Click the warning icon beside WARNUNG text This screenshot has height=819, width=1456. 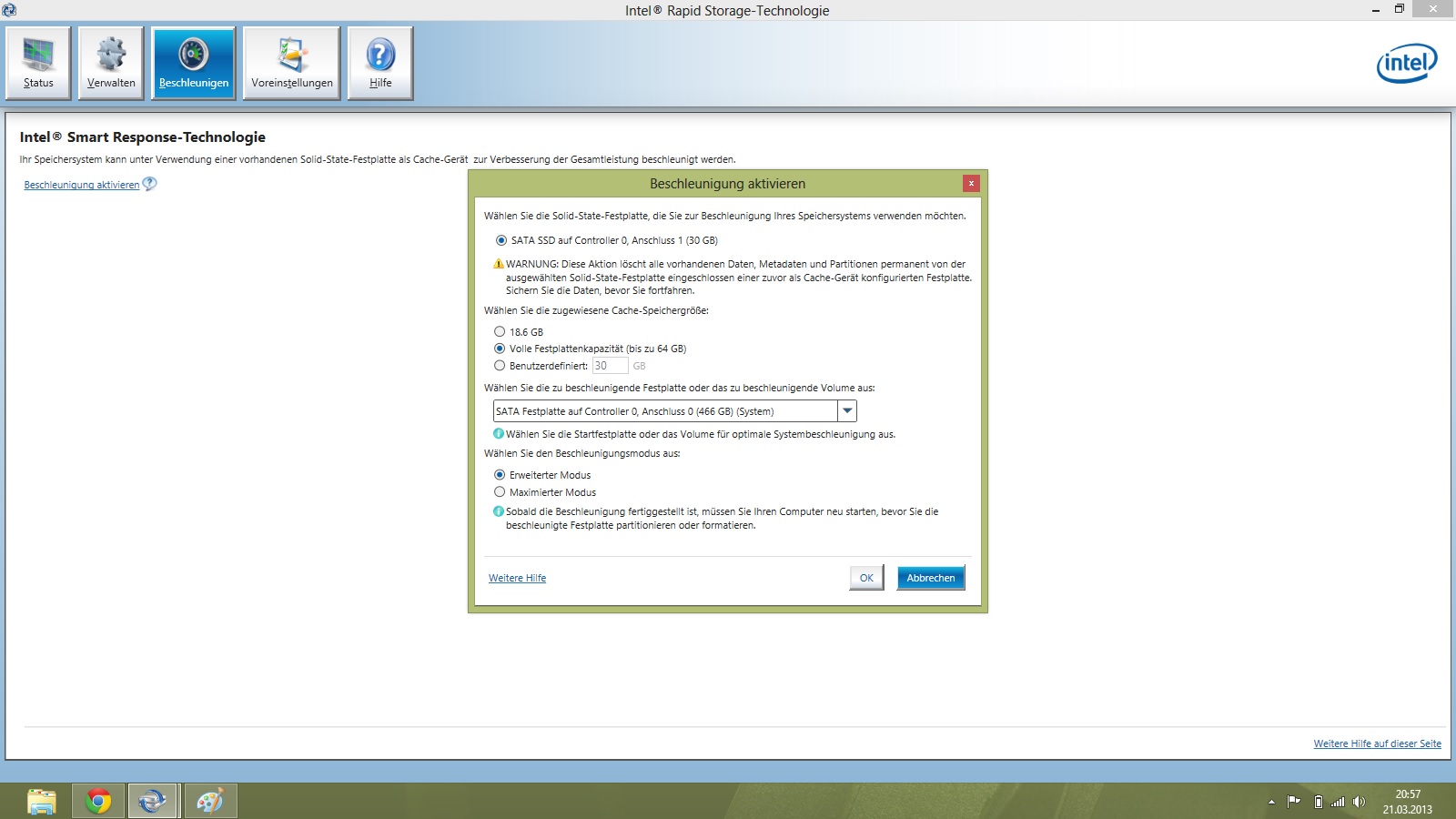click(499, 264)
